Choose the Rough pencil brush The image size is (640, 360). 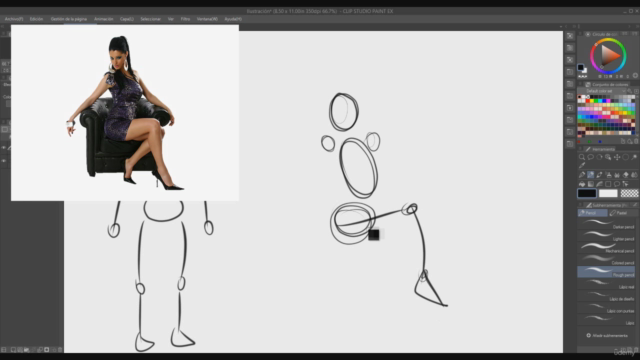[606, 271]
